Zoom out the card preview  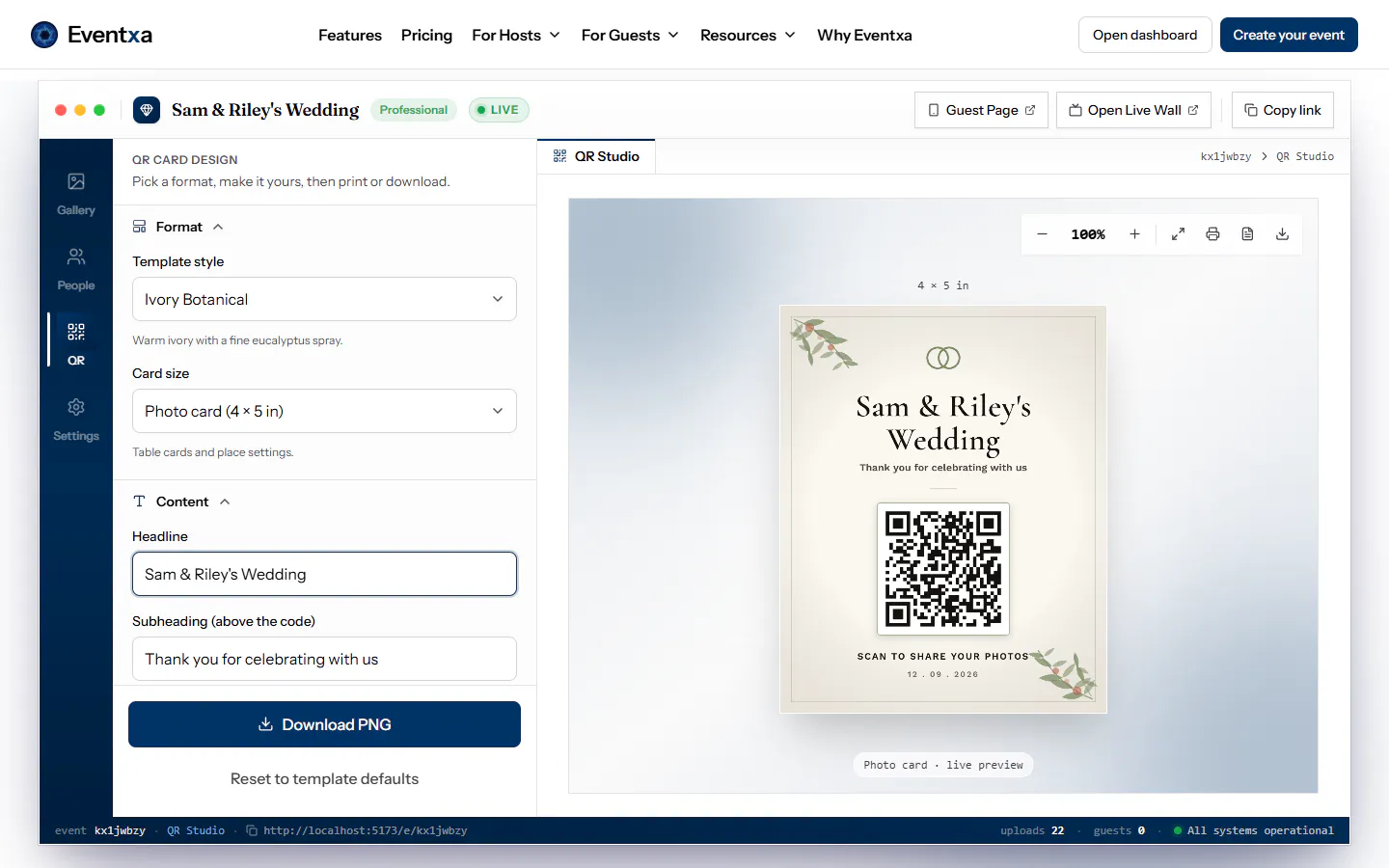coord(1042,234)
